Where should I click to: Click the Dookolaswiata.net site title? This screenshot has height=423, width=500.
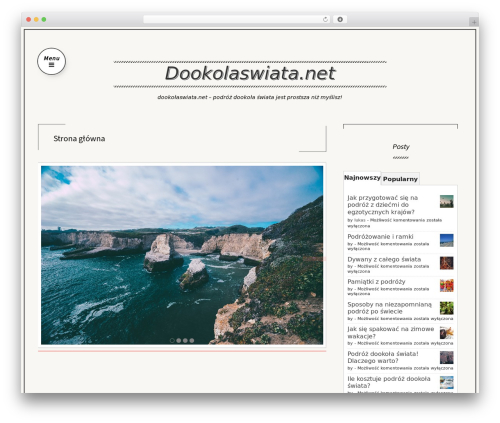tap(250, 73)
